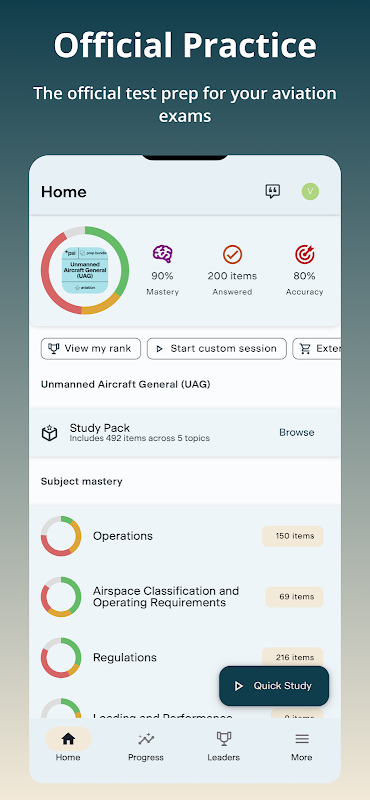This screenshot has height=800, width=370.
Task: Switch to the Progress tab
Action: 146,746
